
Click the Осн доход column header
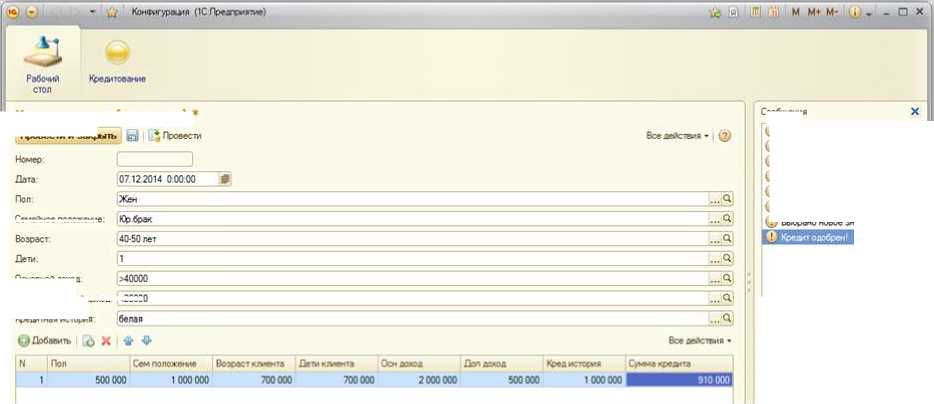[x=419, y=363]
